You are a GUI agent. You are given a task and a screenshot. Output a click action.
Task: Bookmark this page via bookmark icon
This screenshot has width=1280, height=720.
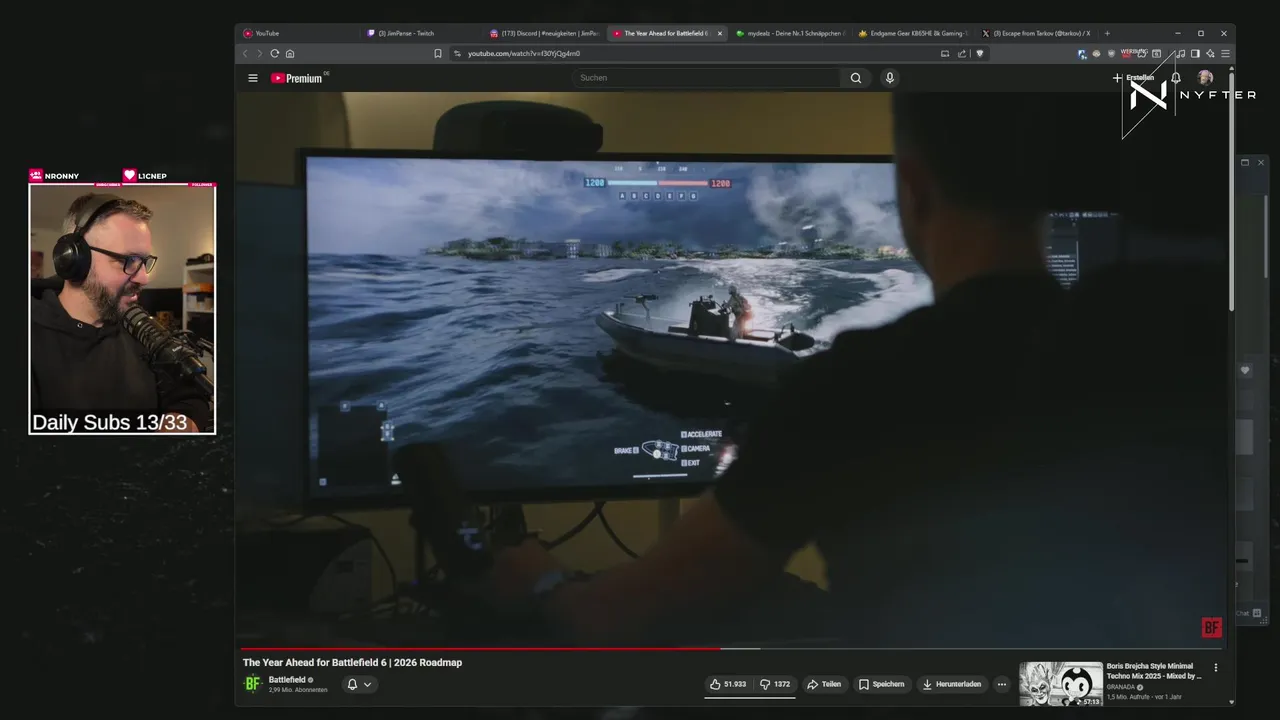pos(438,54)
